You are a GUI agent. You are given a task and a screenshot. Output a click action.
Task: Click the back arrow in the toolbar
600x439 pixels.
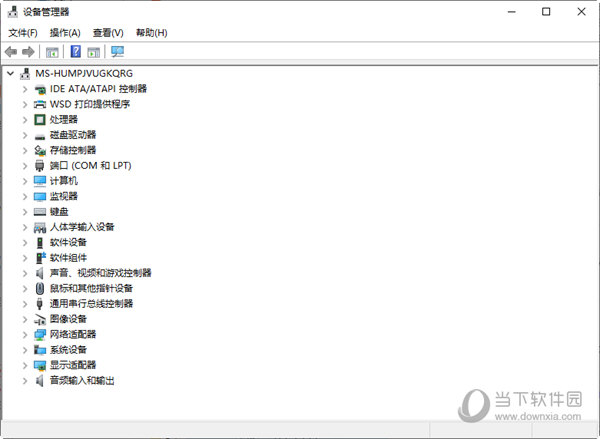click(x=11, y=52)
